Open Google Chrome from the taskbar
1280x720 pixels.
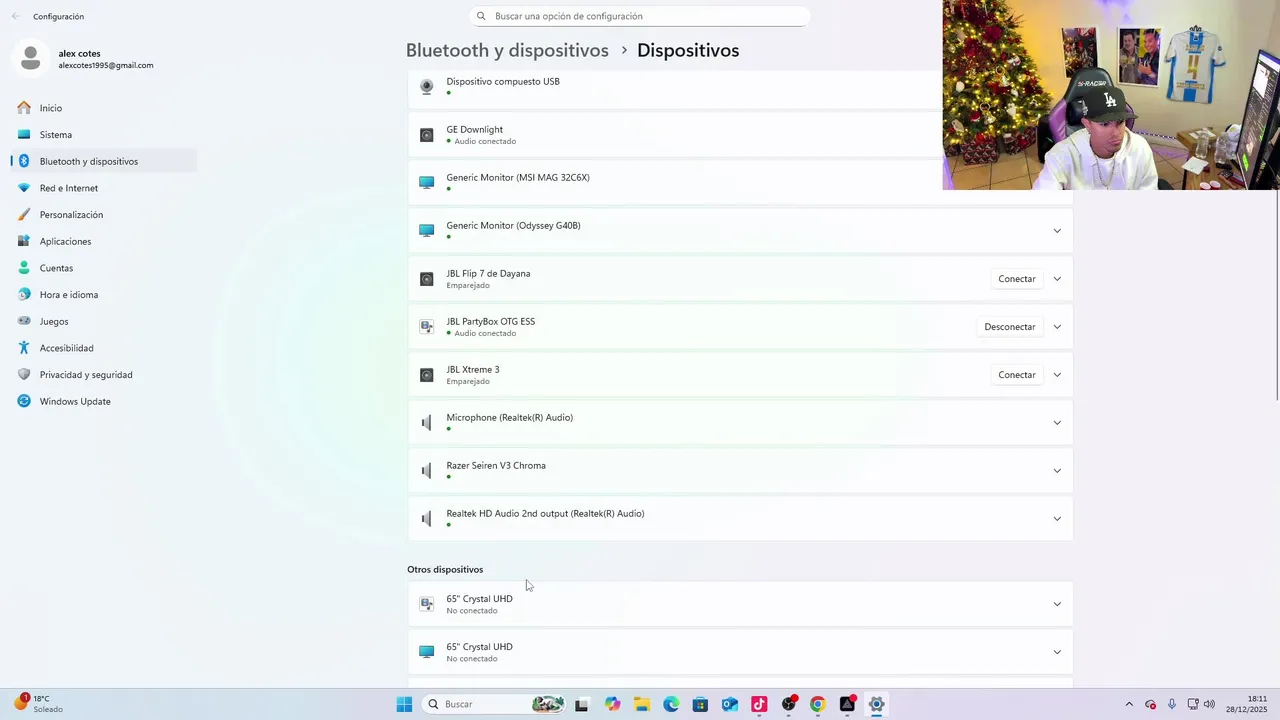click(x=818, y=704)
